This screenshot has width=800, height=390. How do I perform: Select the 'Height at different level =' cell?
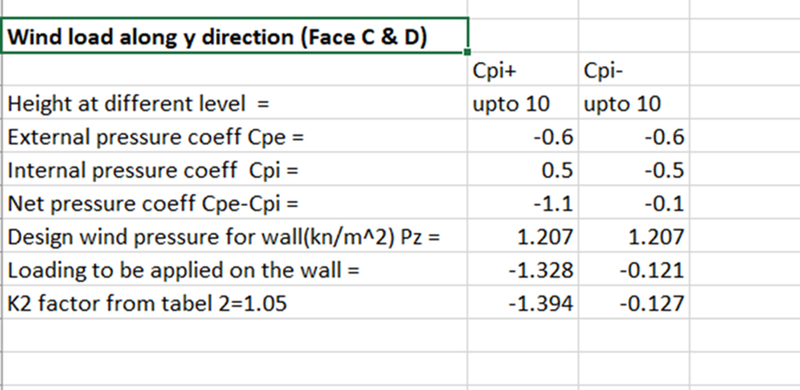click(x=234, y=102)
